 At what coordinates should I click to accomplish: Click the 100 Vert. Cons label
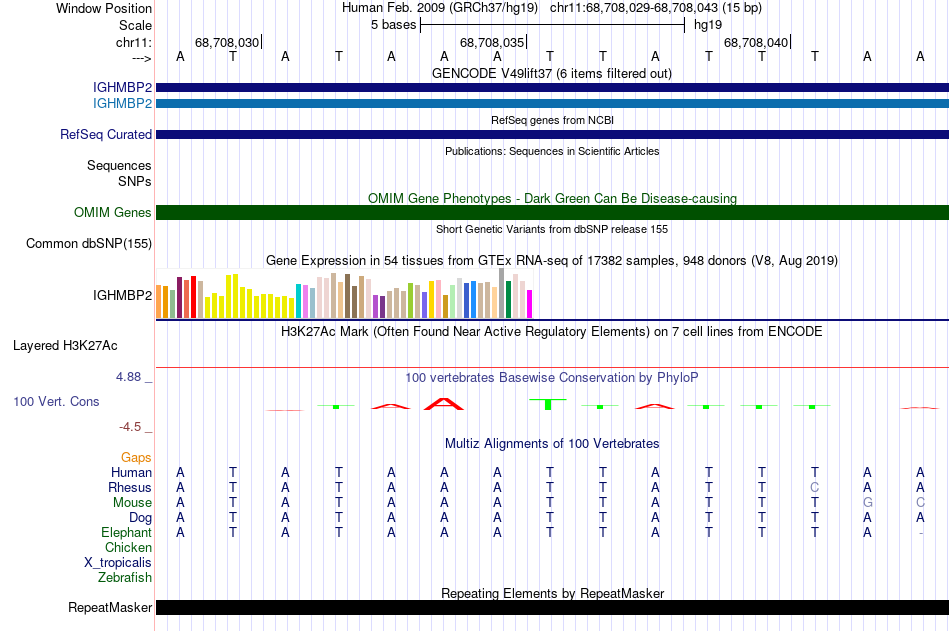pos(56,401)
